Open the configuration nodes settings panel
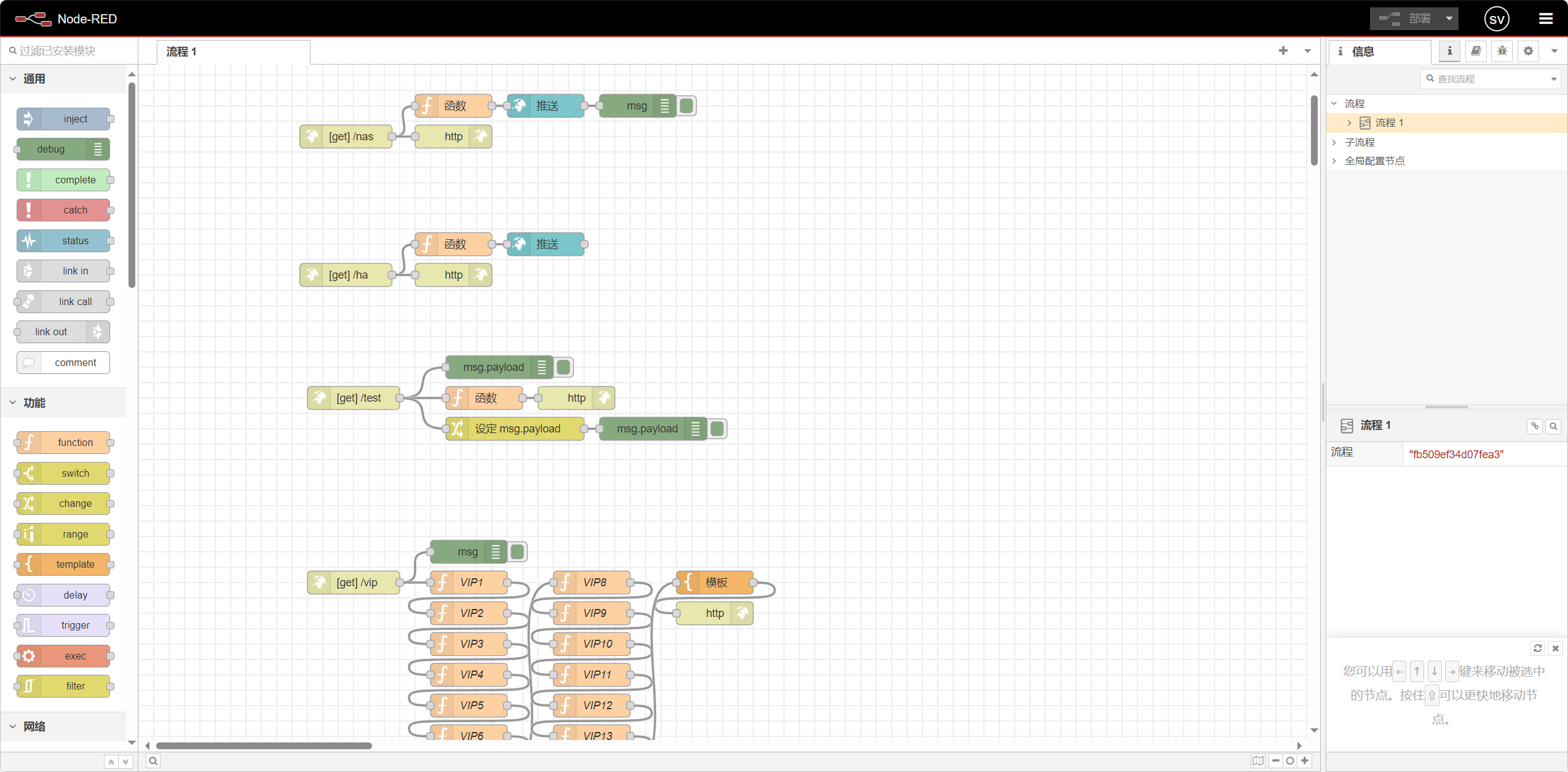The width and height of the screenshot is (1568, 772). pyautogui.click(x=1529, y=51)
